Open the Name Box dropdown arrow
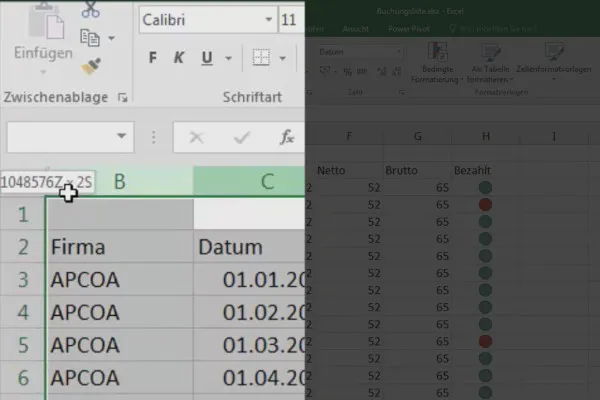This screenshot has height=400, width=600. (x=122, y=136)
